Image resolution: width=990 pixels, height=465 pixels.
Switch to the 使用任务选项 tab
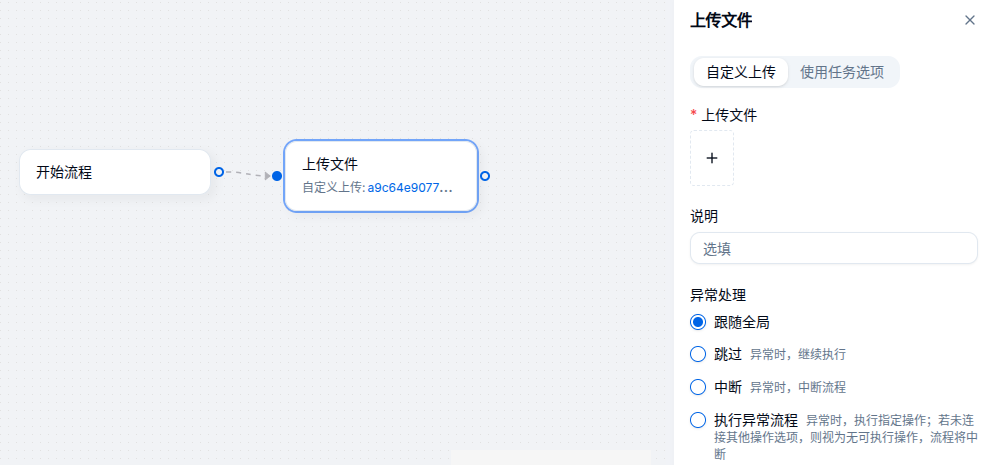tap(842, 72)
